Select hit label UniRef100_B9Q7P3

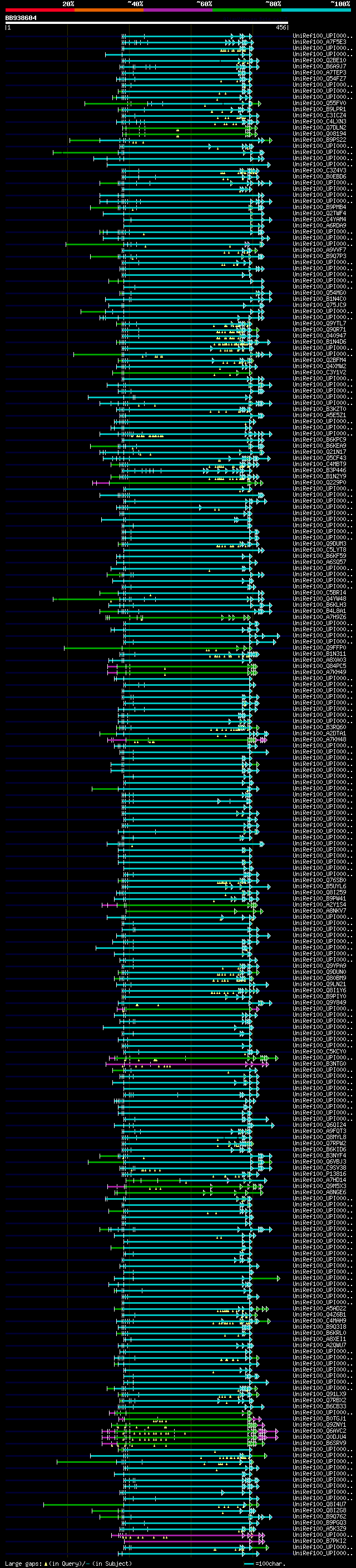pos(319,256)
